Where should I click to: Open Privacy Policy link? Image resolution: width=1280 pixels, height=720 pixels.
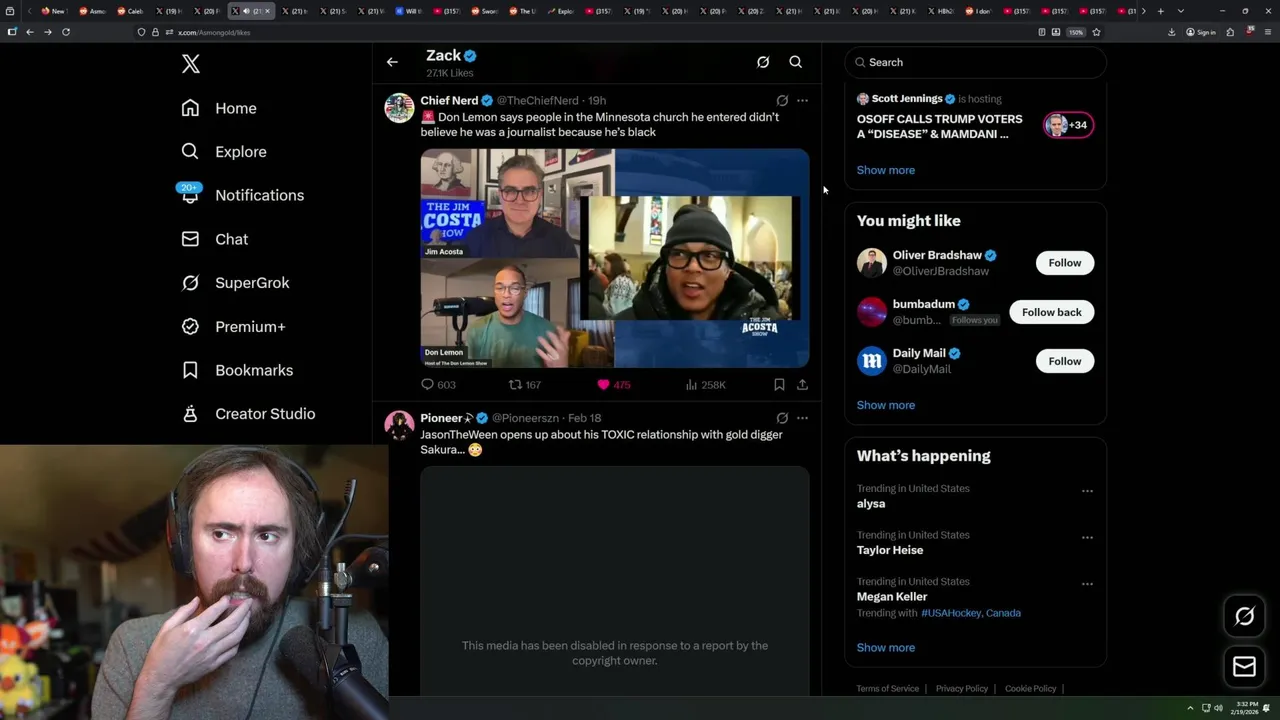[961, 688]
